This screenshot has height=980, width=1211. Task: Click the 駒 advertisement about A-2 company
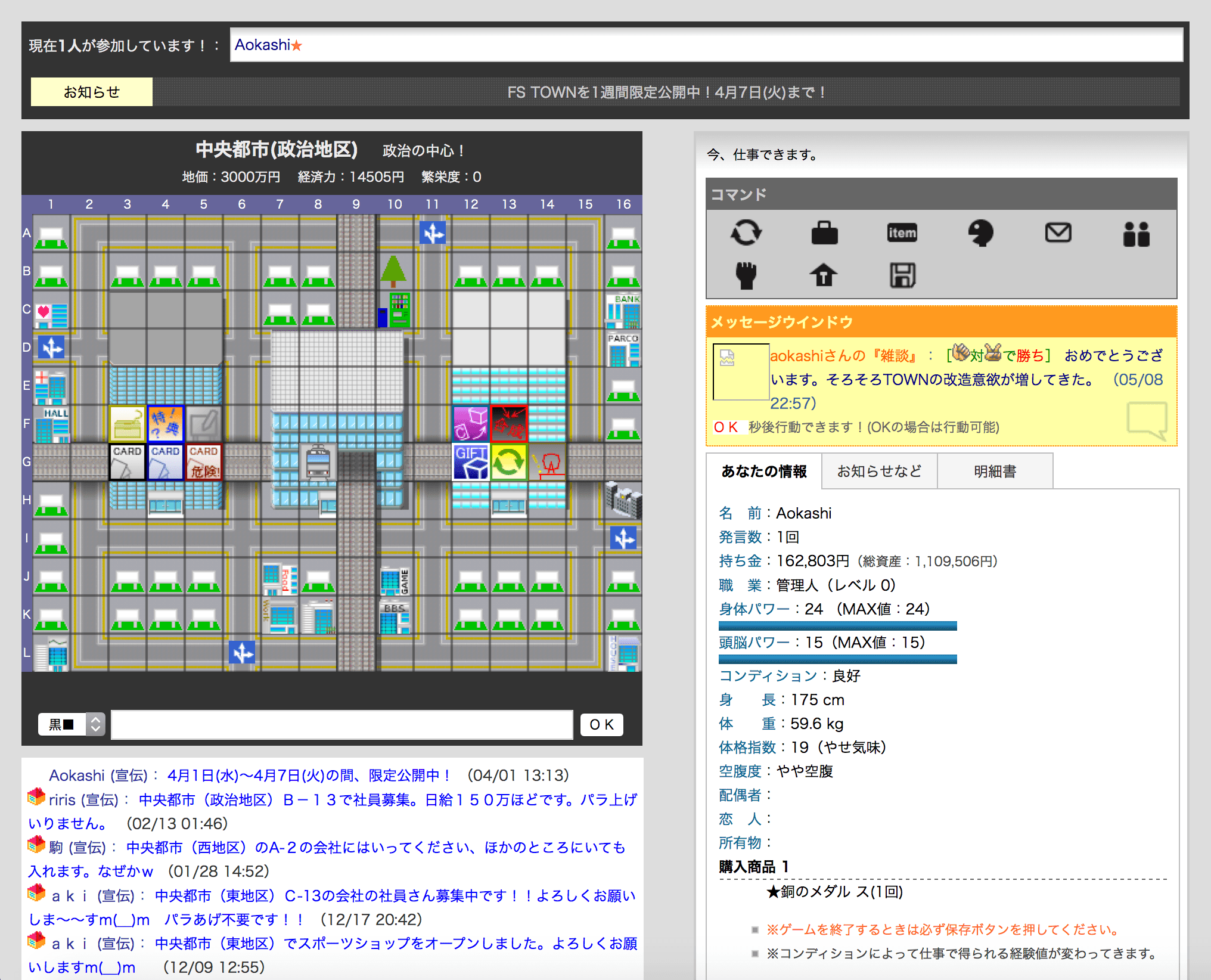tap(327, 859)
